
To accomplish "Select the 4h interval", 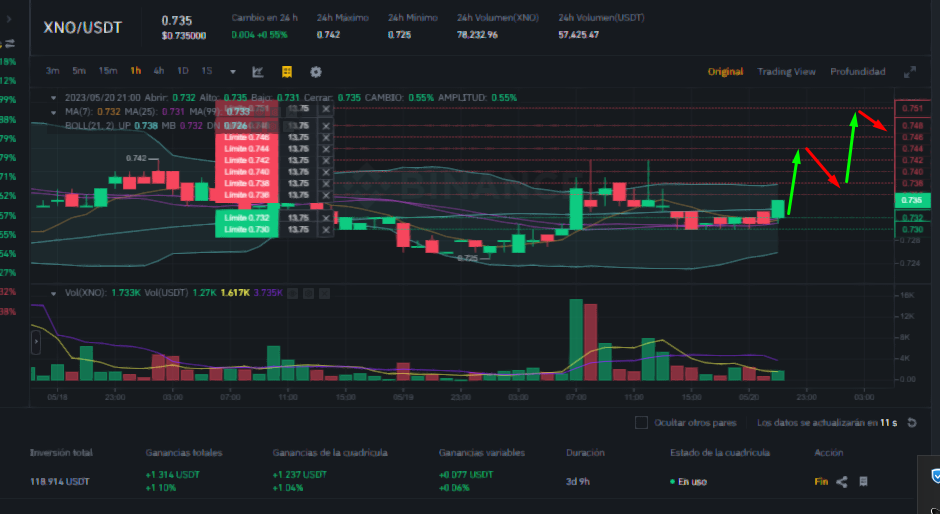I will tap(159, 71).
